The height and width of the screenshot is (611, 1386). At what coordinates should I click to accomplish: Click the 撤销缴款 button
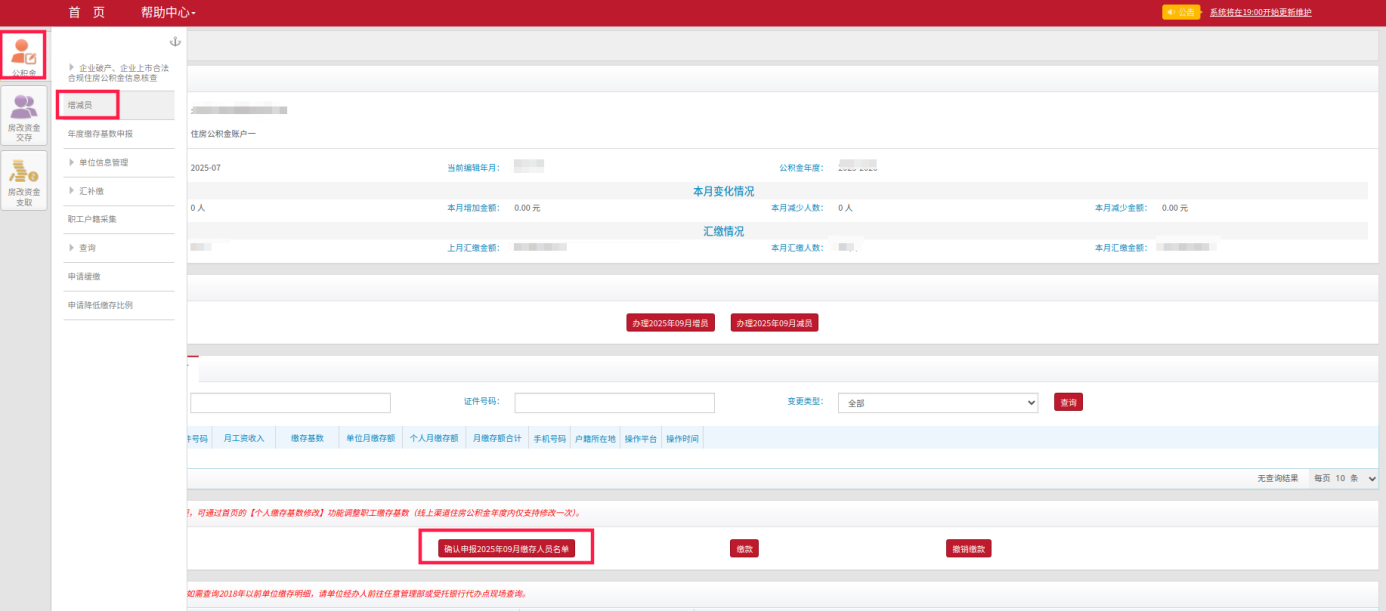pyautogui.click(x=968, y=549)
